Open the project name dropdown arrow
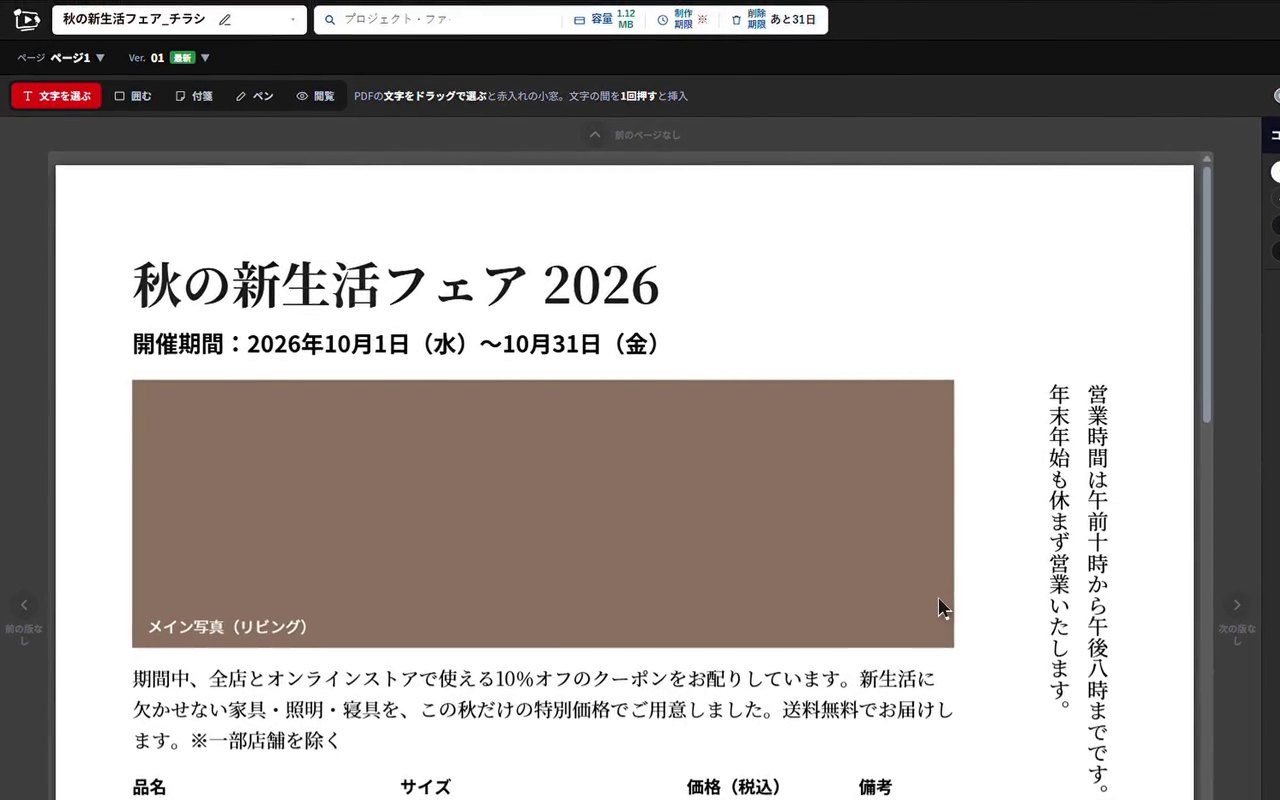This screenshot has height=800, width=1280. click(x=293, y=20)
